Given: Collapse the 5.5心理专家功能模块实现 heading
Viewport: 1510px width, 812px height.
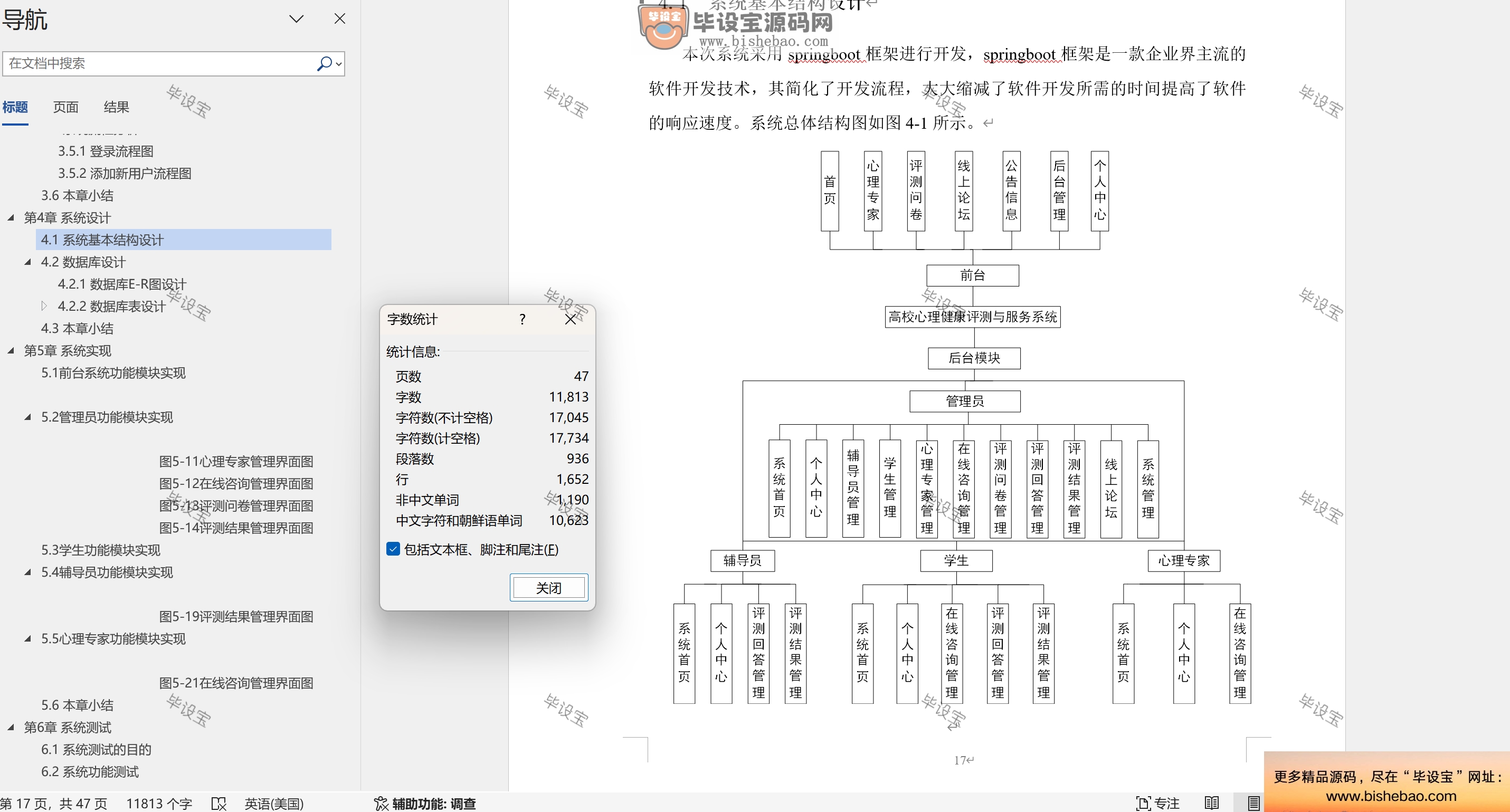Looking at the screenshot, I should click(x=27, y=638).
